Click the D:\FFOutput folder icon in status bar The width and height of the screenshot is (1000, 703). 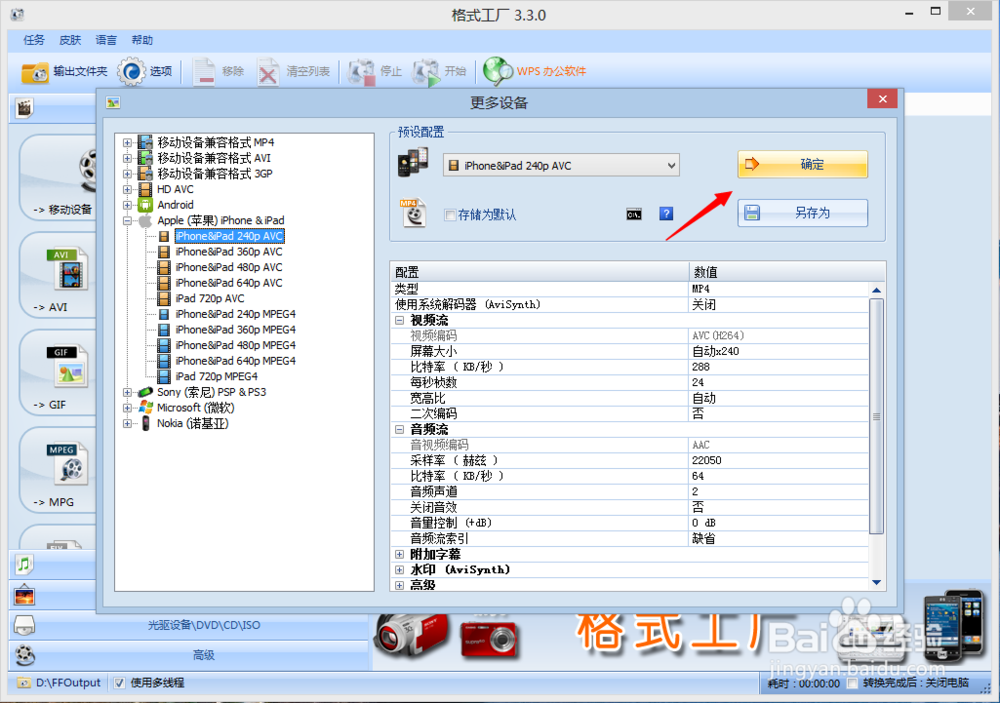click(x=24, y=683)
